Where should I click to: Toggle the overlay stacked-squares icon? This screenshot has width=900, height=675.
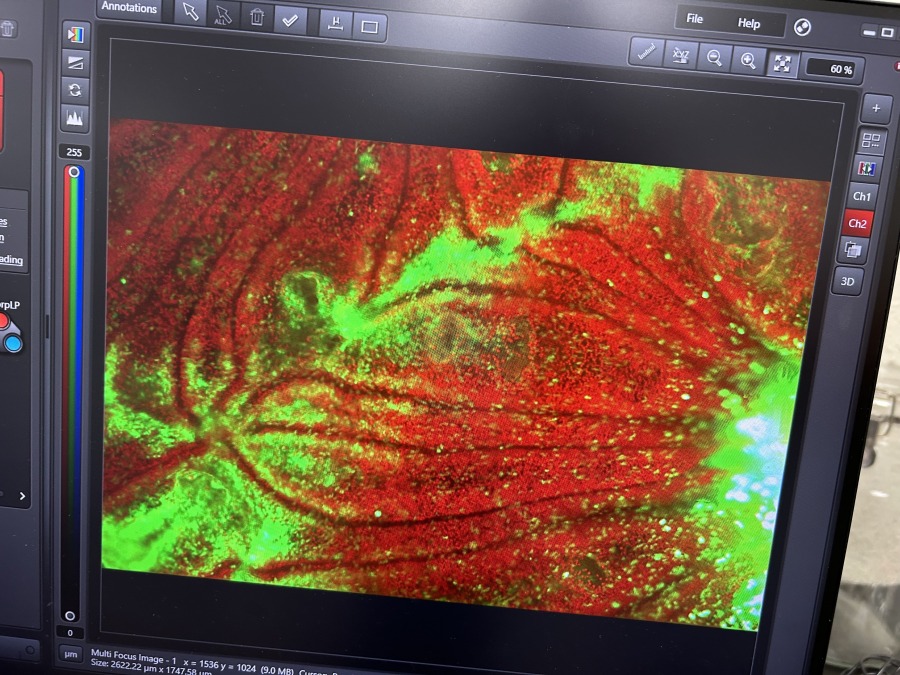pos(853,251)
